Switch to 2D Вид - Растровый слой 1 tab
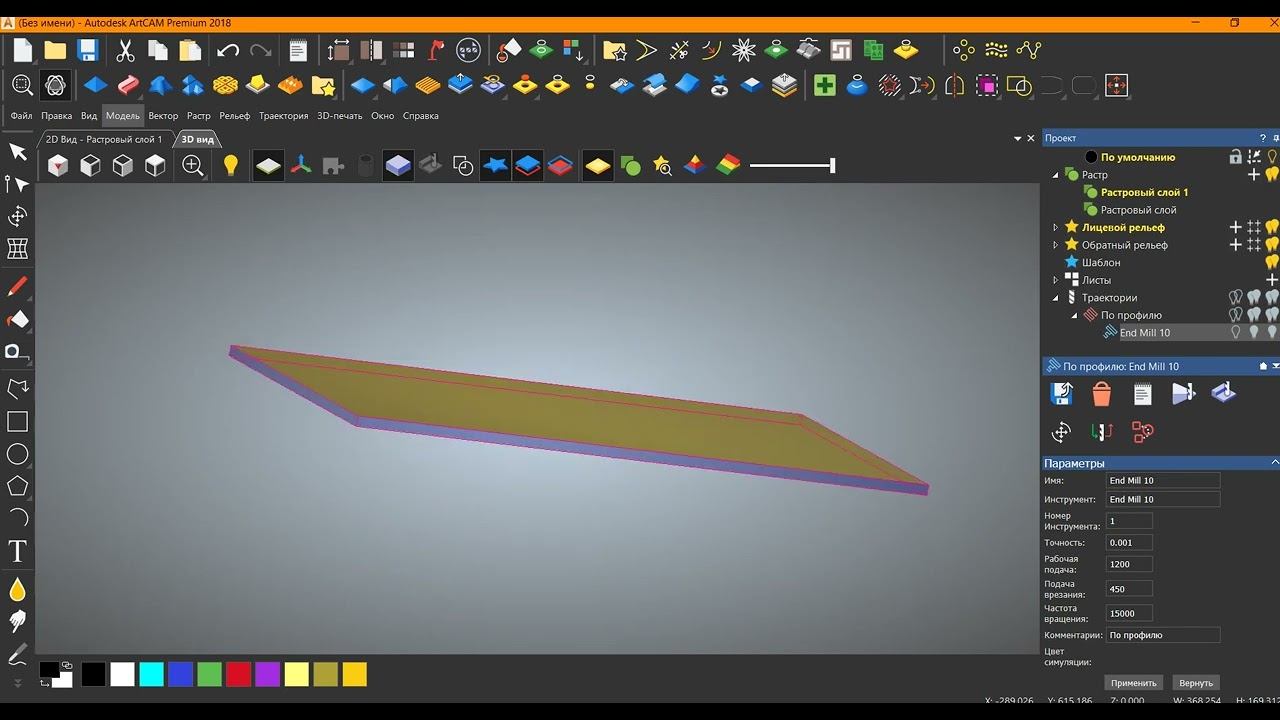Screen dimensions: 1280x720 tap(104, 140)
